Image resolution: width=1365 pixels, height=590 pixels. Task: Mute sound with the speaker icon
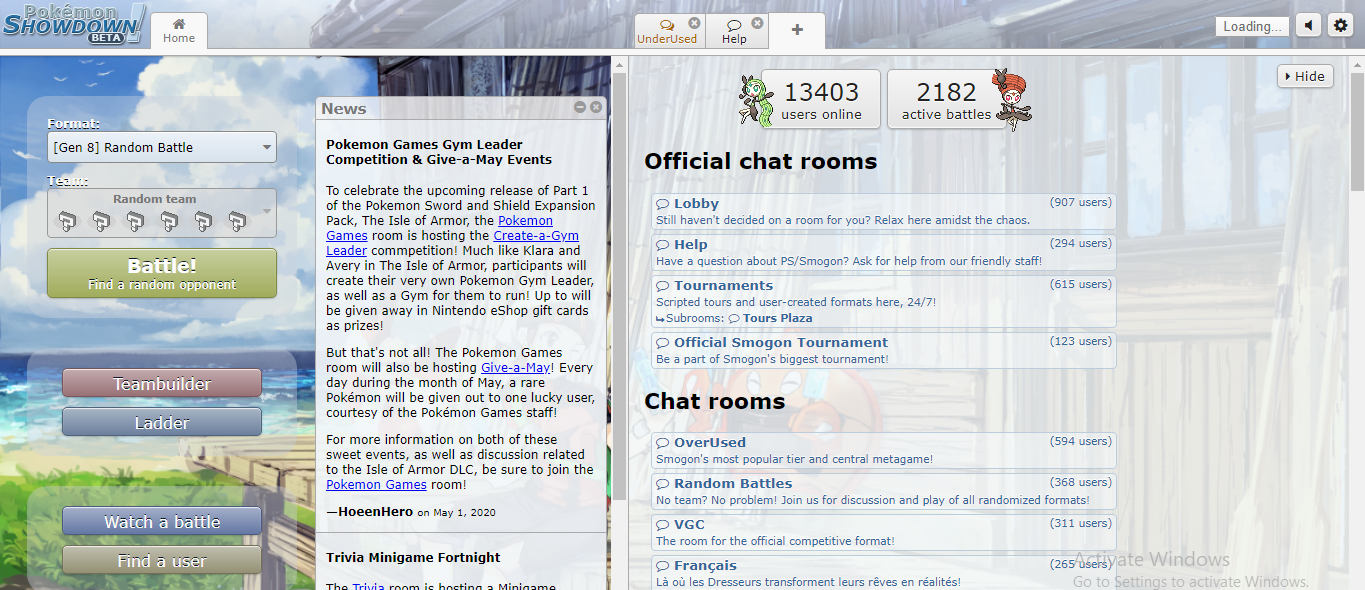[1308, 26]
